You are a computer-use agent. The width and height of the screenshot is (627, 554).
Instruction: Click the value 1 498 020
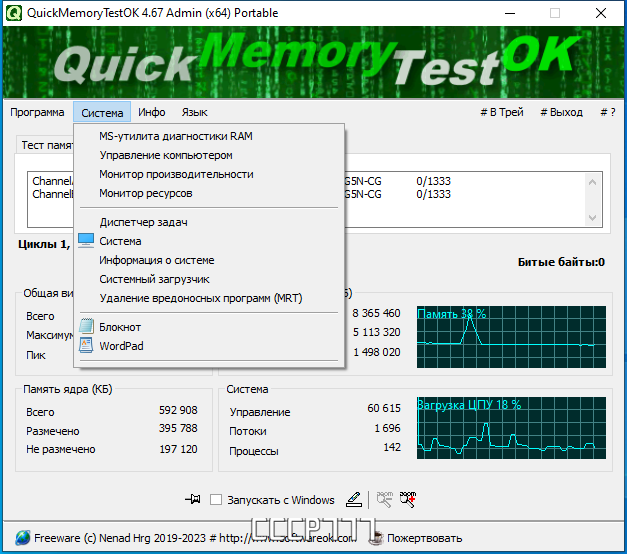click(376, 352)
